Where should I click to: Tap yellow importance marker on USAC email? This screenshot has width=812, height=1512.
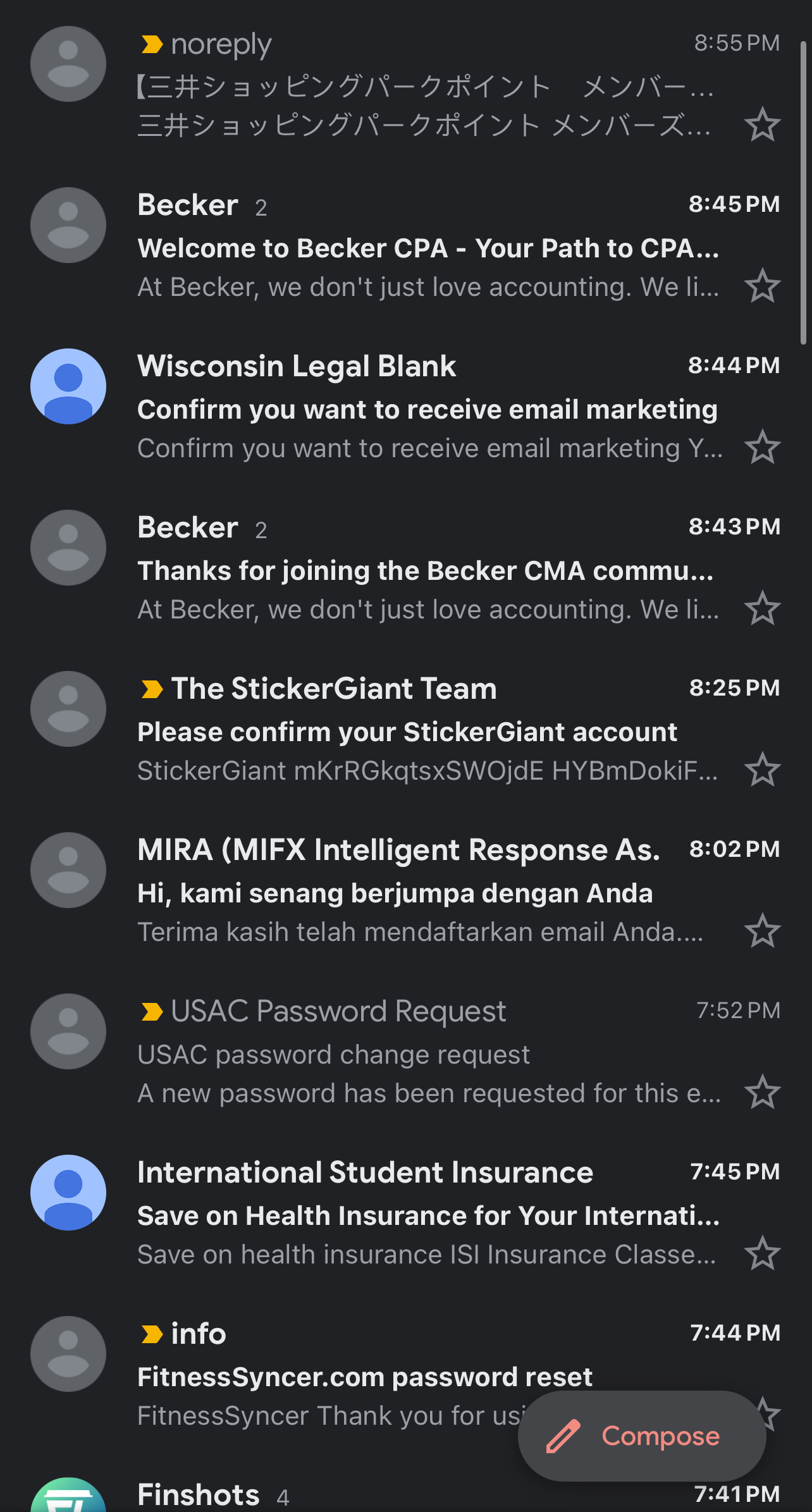[x=152, y=1012]
